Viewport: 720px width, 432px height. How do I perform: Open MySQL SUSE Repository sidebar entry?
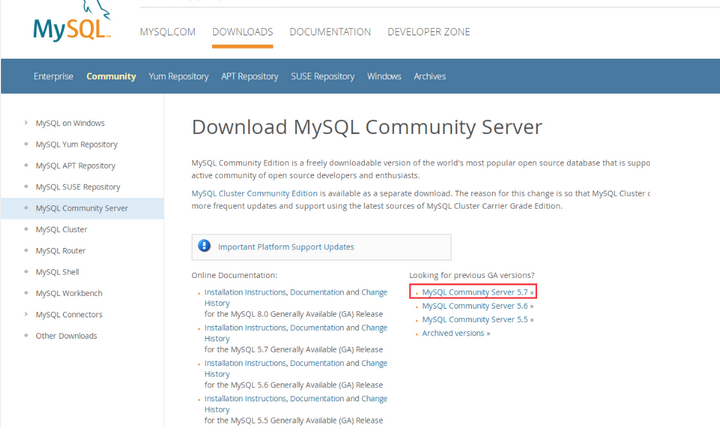tap(78, 187)
